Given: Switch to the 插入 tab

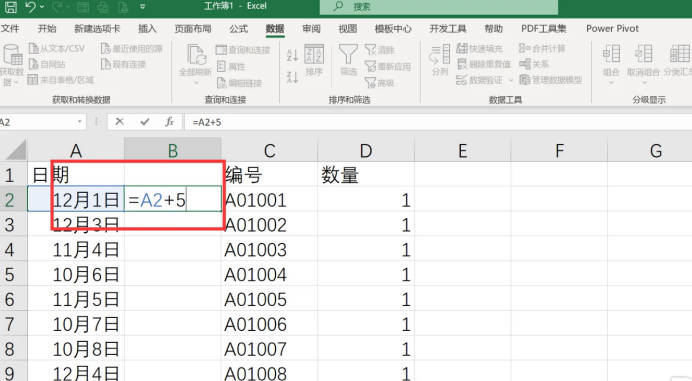Looking at the screenshot, I should click(147, 29).
